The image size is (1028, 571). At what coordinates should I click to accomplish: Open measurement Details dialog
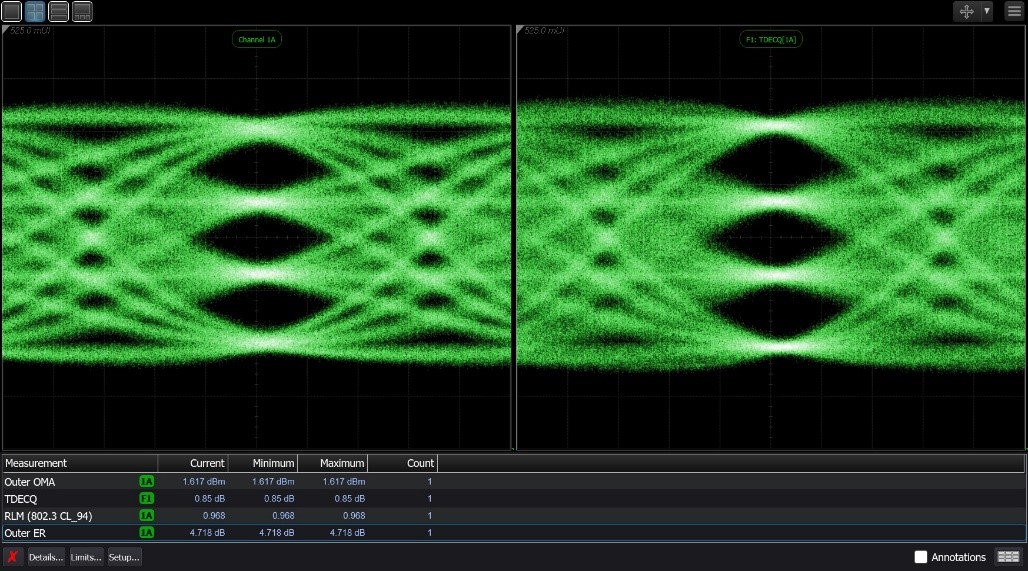[x=46, y=557]
